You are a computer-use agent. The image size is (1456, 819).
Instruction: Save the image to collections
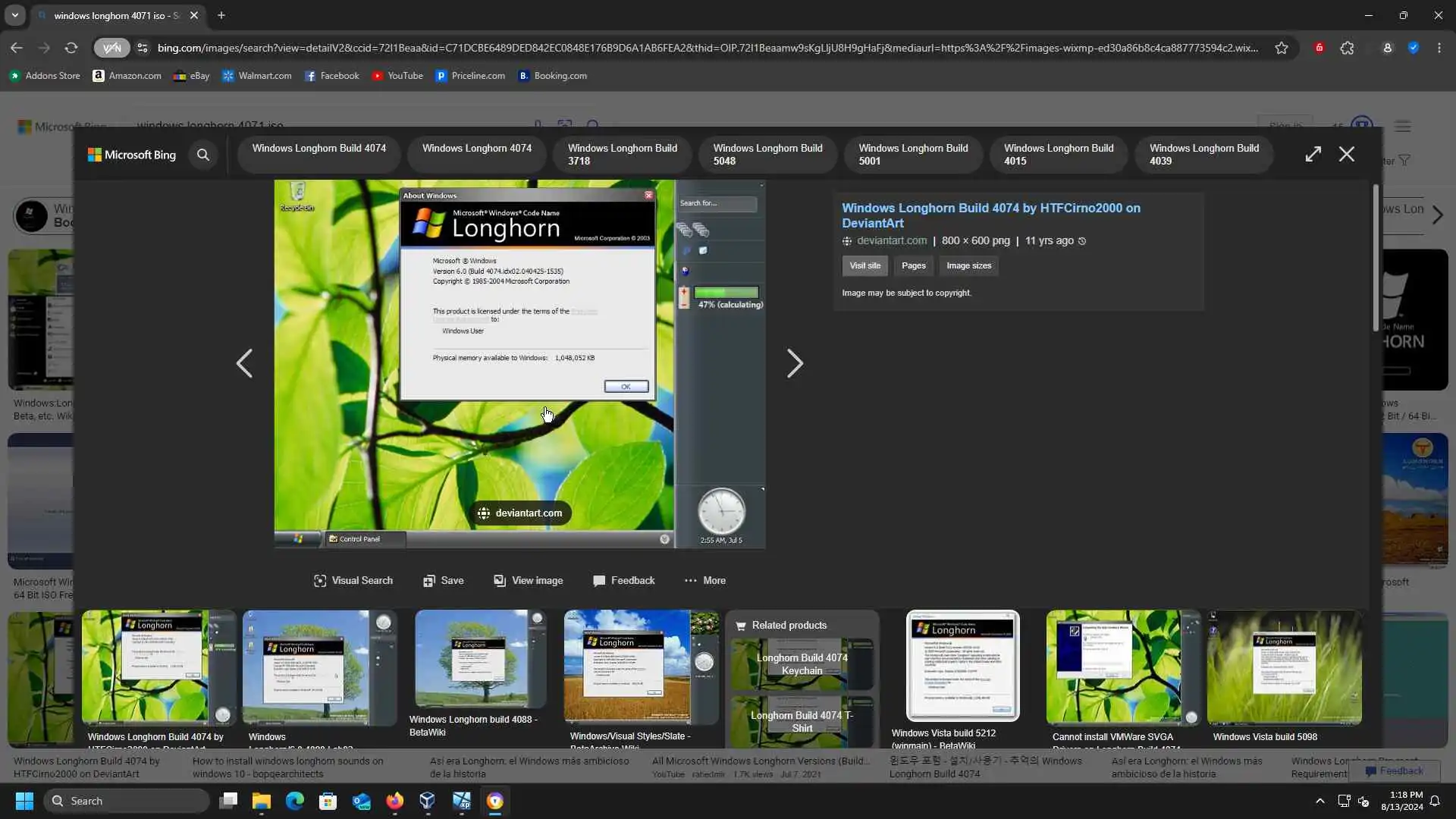[443, 580]
